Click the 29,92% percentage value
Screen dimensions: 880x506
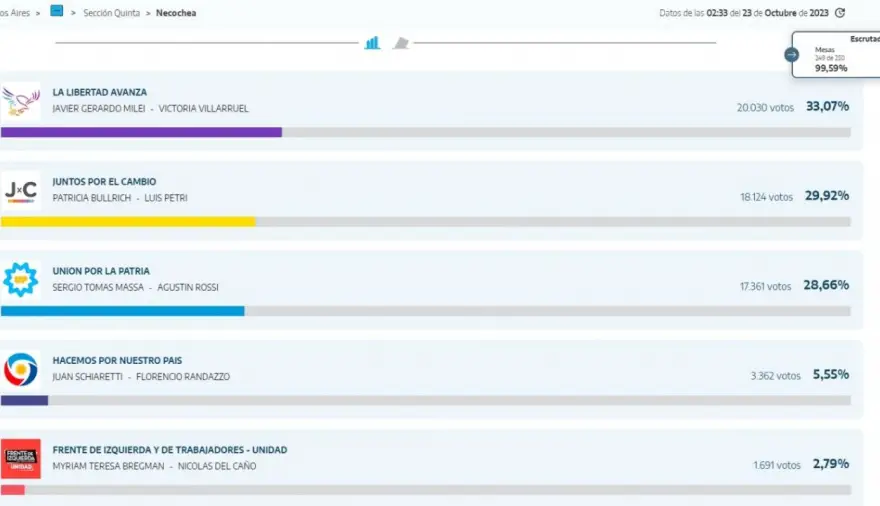827,195
